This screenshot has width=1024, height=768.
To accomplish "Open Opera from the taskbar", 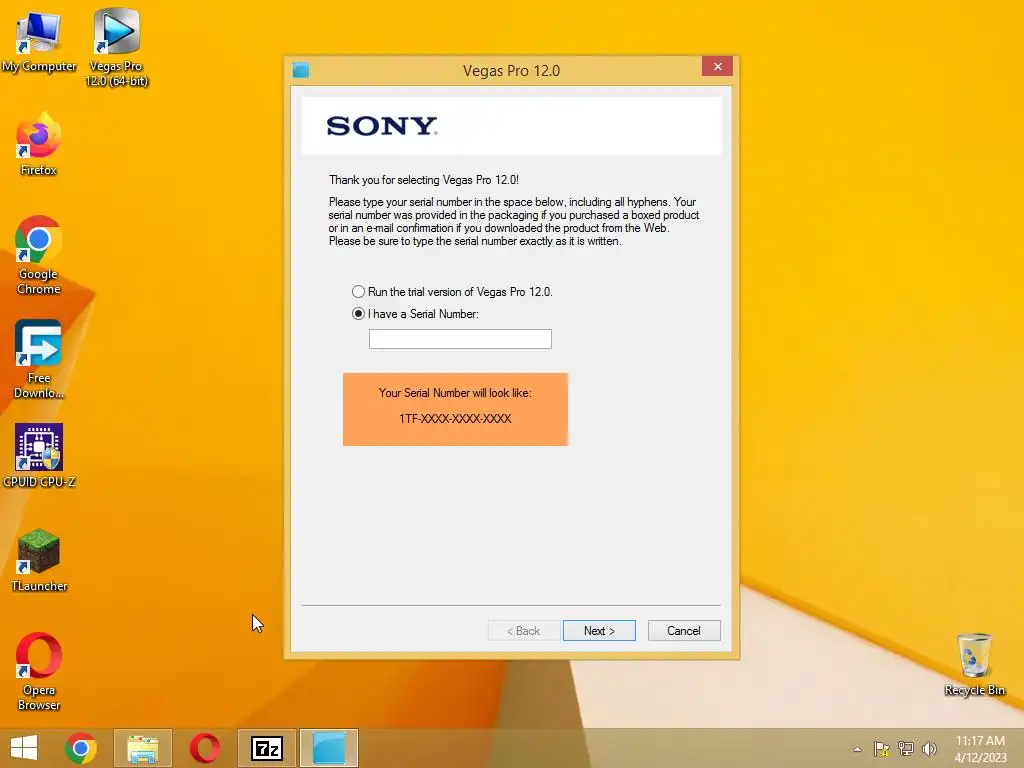I will click(204, 748).
